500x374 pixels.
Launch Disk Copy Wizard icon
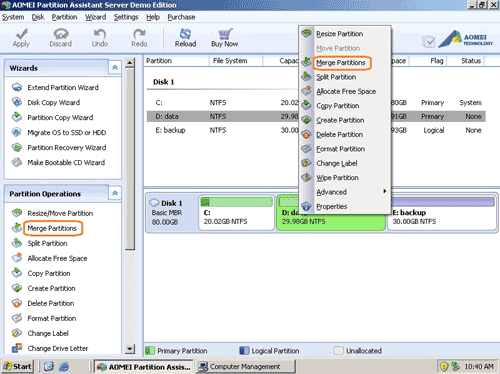(17, 102)
